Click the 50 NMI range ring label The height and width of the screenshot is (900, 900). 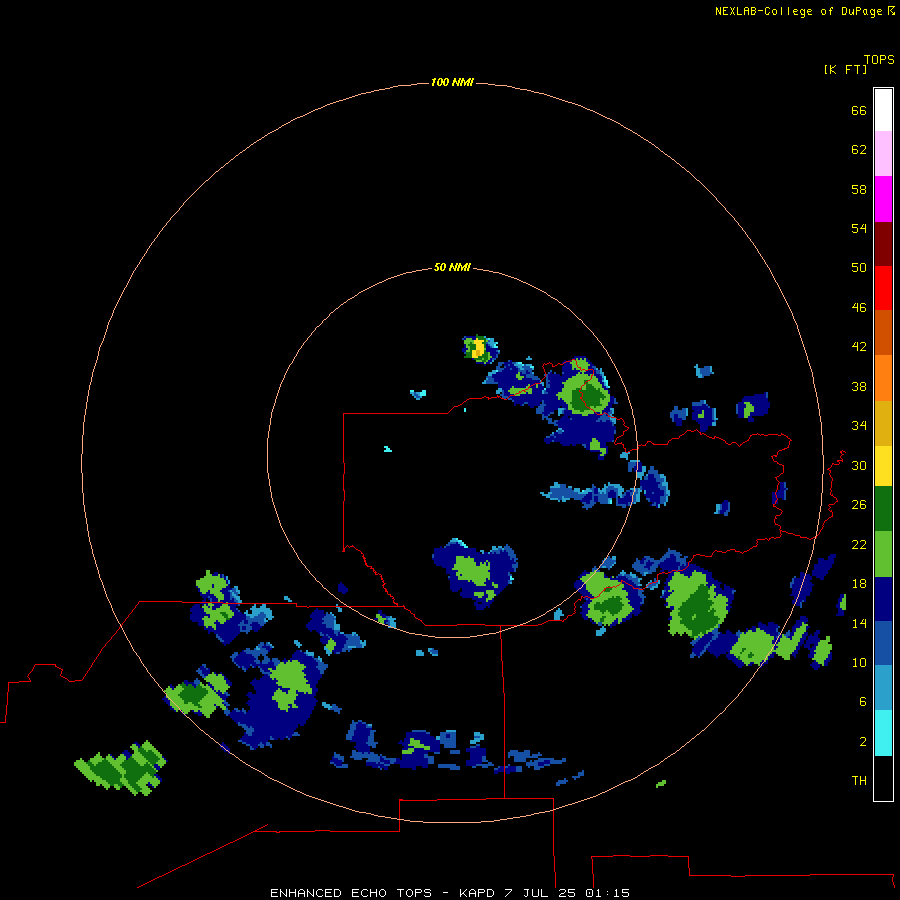click(452, 267)
